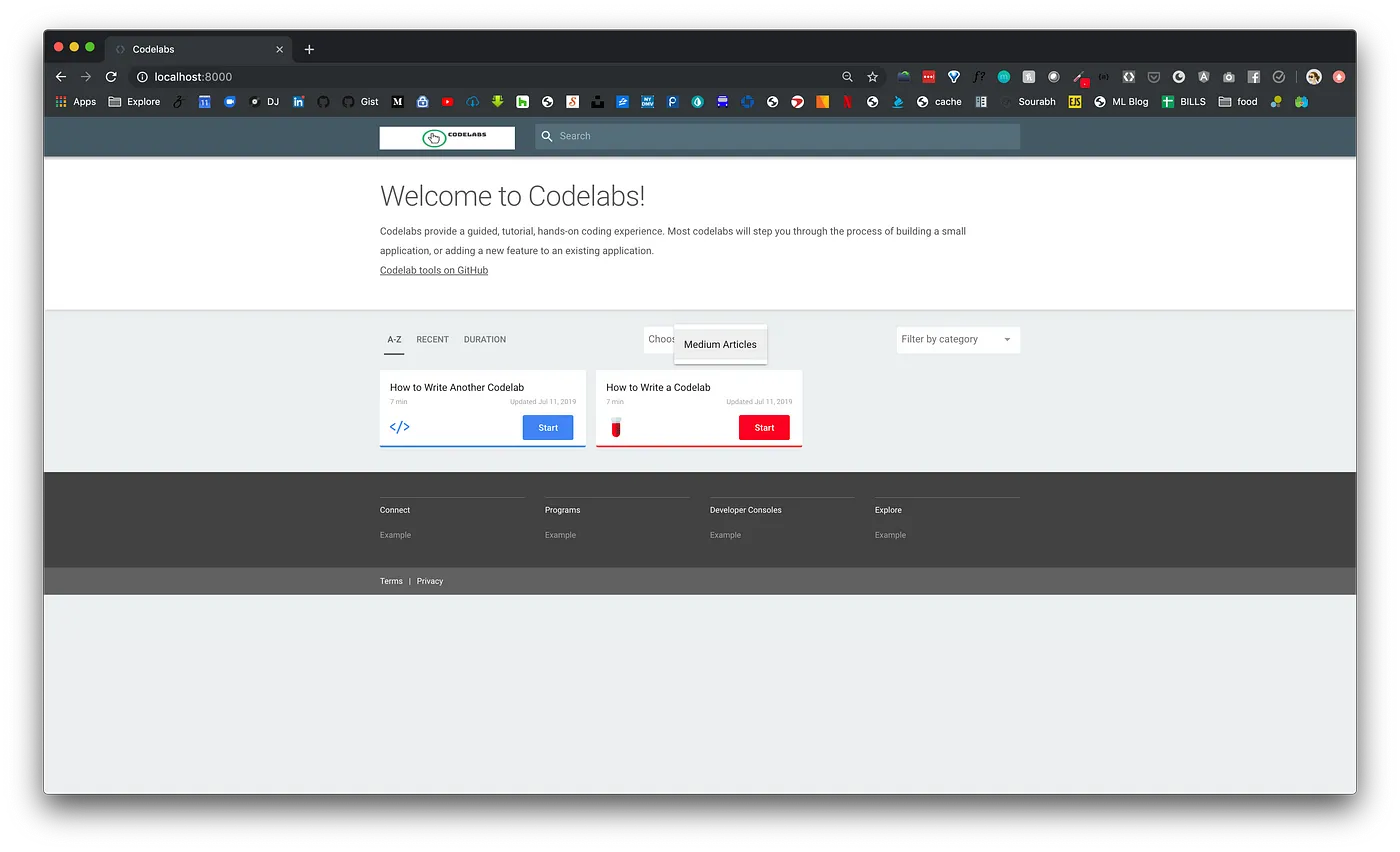Click the test tube icon on codelab card
Viewport: 1400px width, 852px height.
point(616,428)
